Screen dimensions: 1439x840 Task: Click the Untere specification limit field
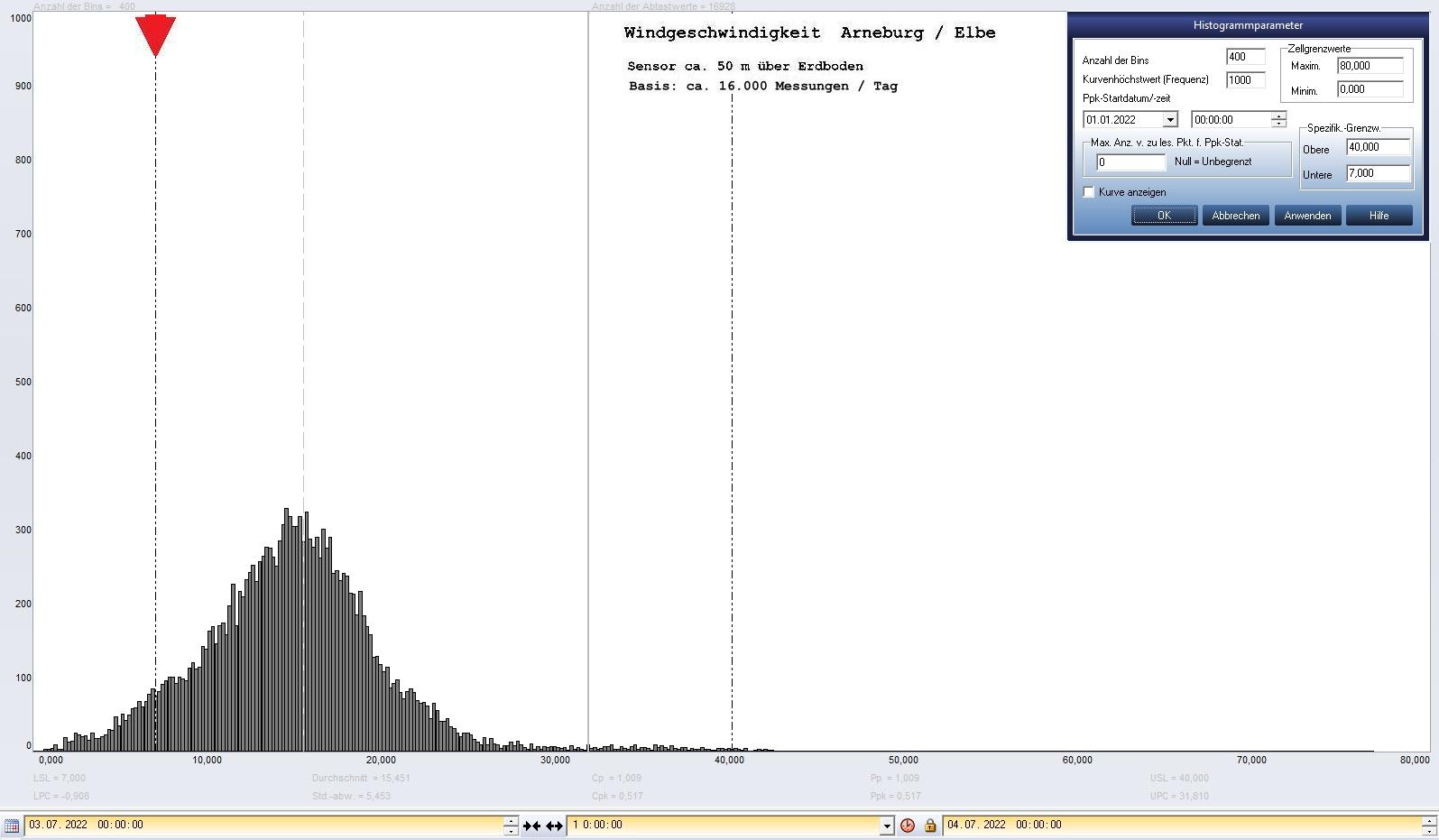tap(1378, 173)
